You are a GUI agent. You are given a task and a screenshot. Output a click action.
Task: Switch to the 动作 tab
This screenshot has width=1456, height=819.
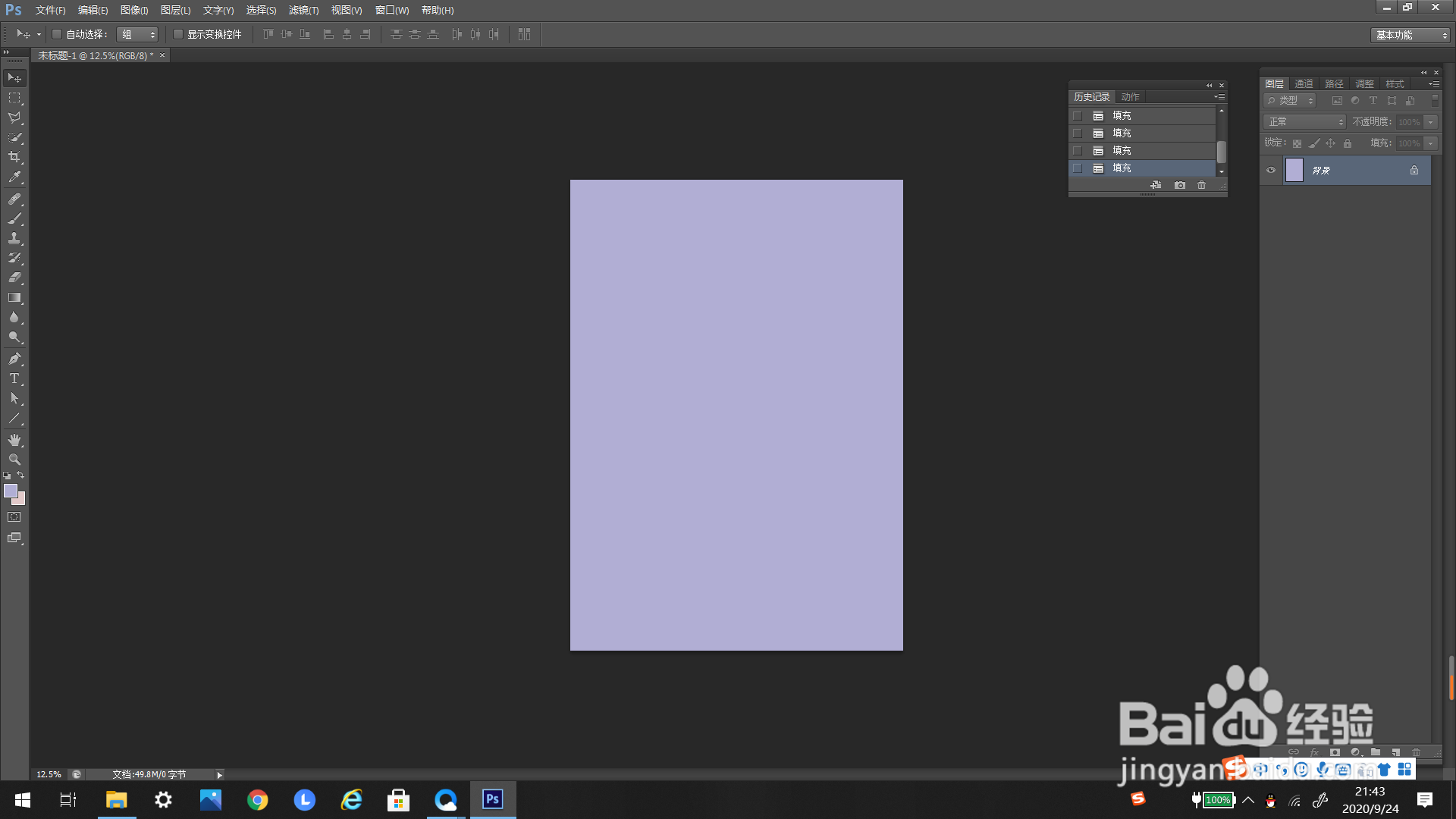coord(1130,97)
